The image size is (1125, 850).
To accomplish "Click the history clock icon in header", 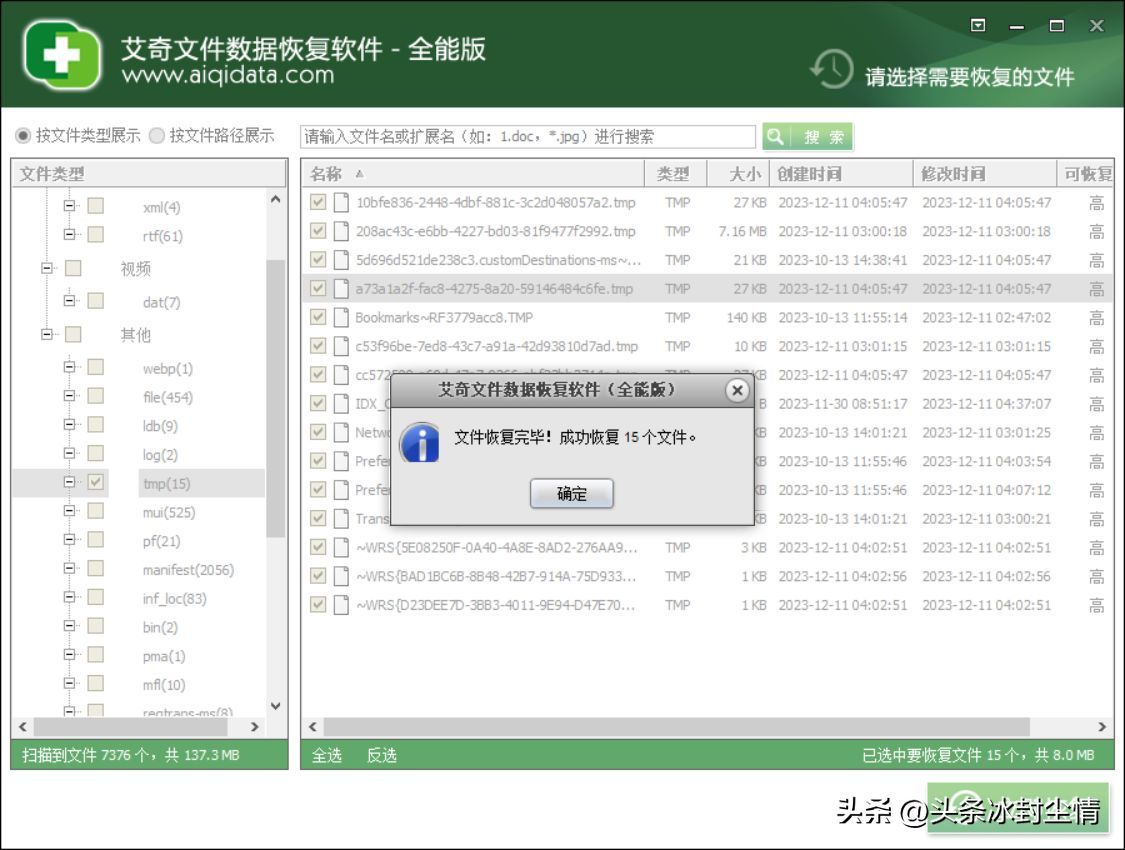I will point(831,70).
